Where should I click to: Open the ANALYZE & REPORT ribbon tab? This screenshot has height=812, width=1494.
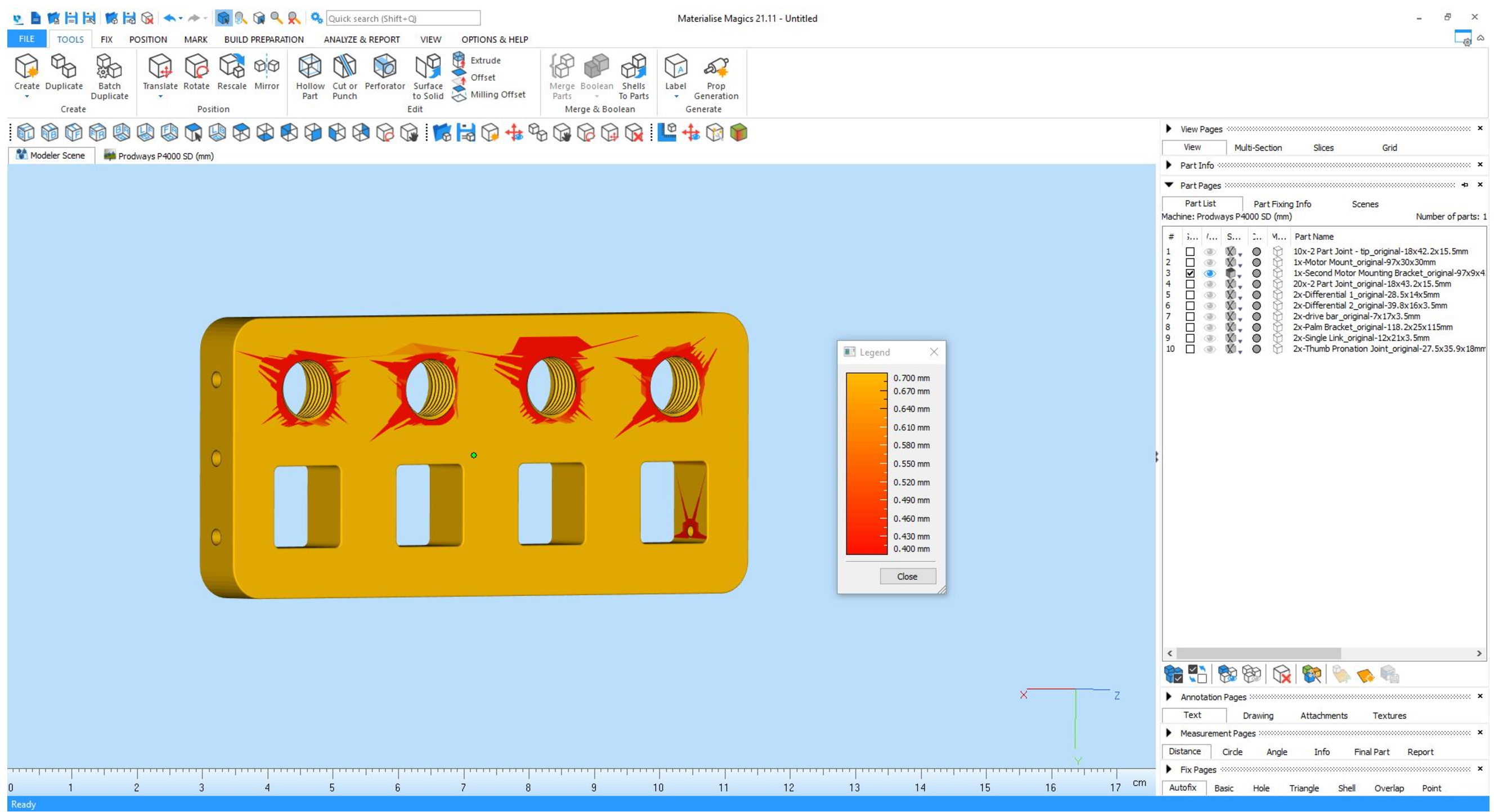pyautogui.click(x=361, y=39)
